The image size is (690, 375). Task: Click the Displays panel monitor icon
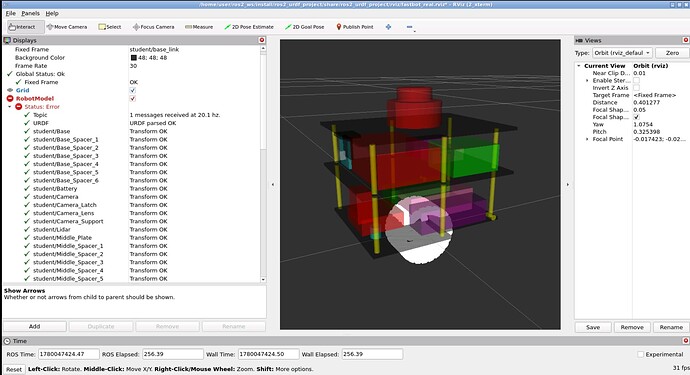[x=7, y=40]
